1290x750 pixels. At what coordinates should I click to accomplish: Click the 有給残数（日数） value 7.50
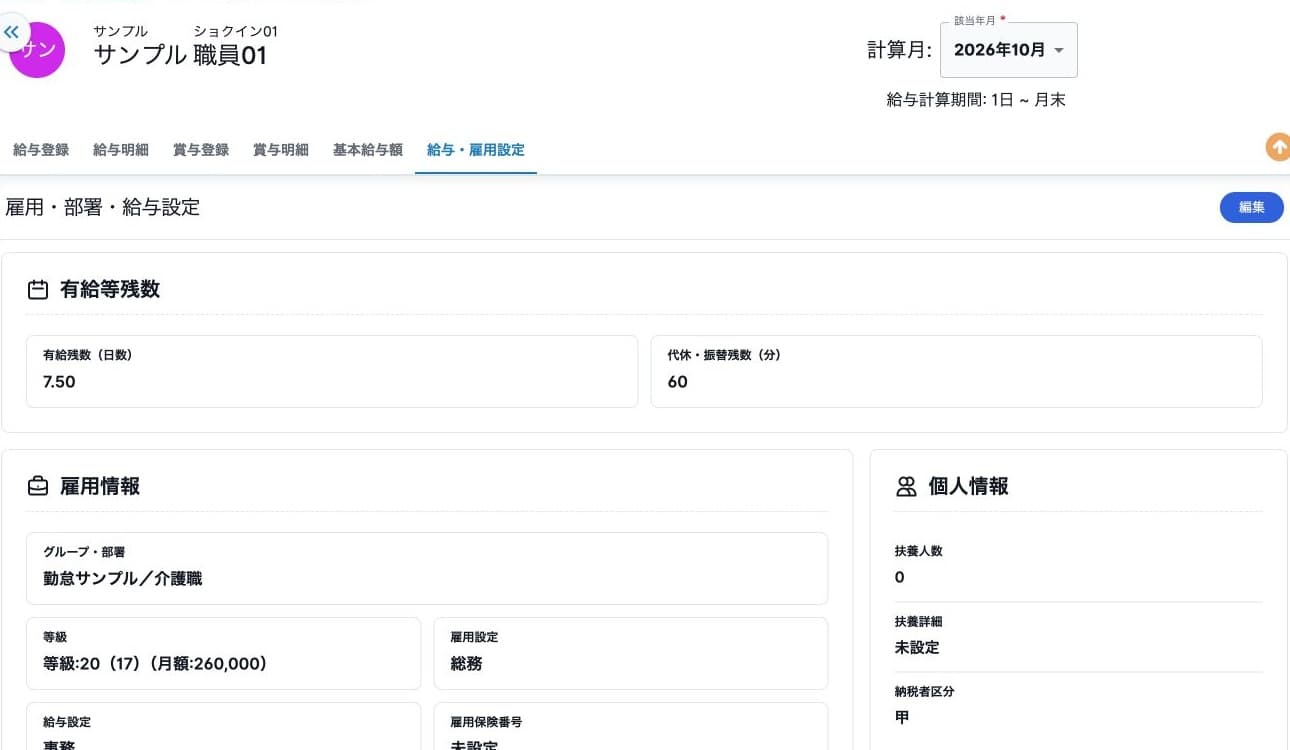point(59,382)
